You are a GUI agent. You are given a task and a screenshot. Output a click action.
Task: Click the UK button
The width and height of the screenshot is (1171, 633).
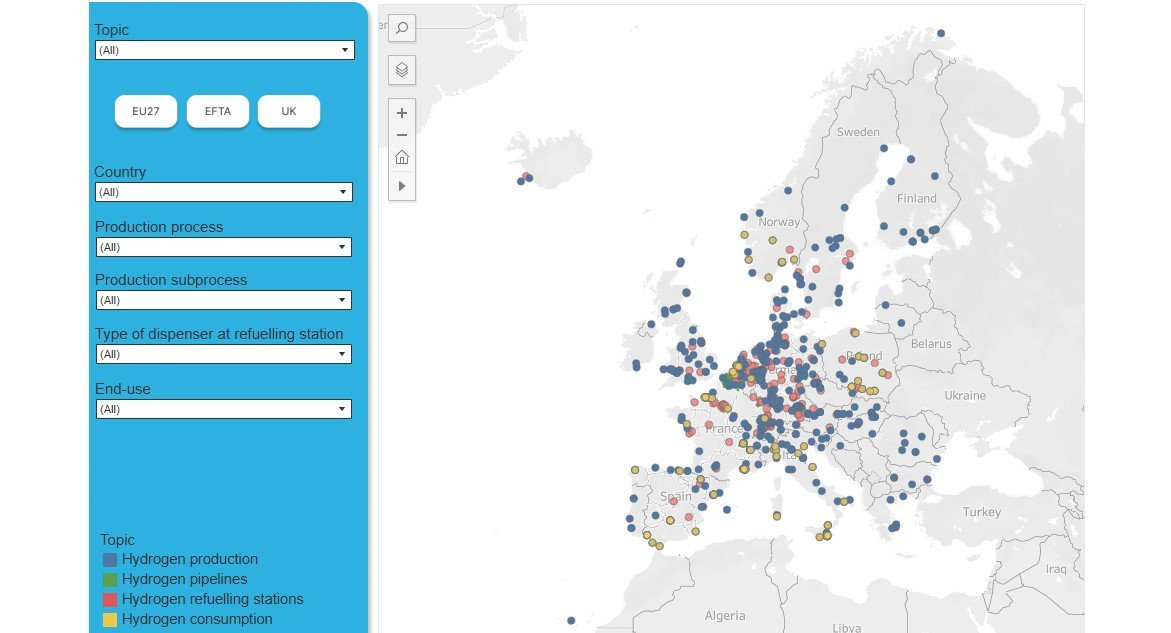(x=288, y=111)
